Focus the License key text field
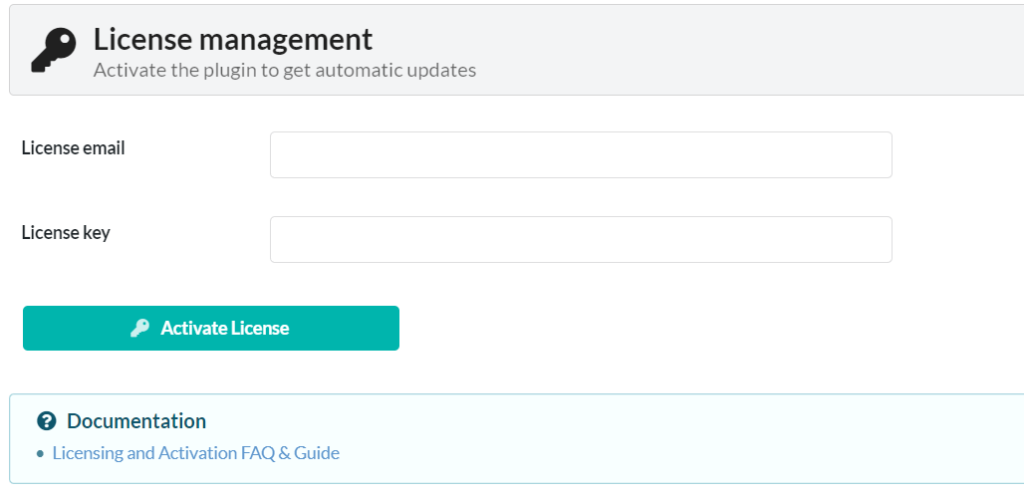Image resolution: width=1024 pixels, height=496 pixels. 581,240
